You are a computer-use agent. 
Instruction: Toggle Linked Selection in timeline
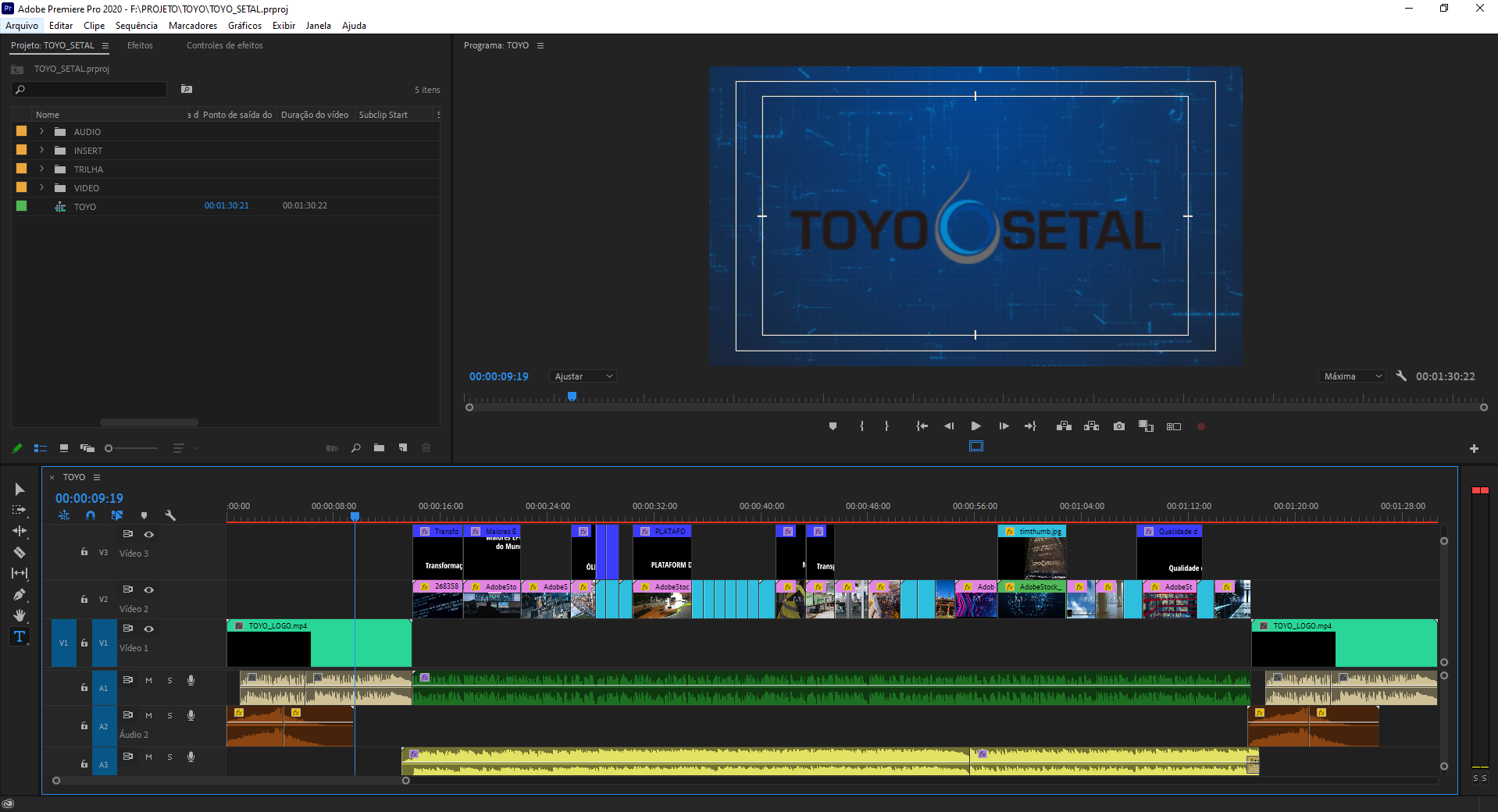coord(117,515)
